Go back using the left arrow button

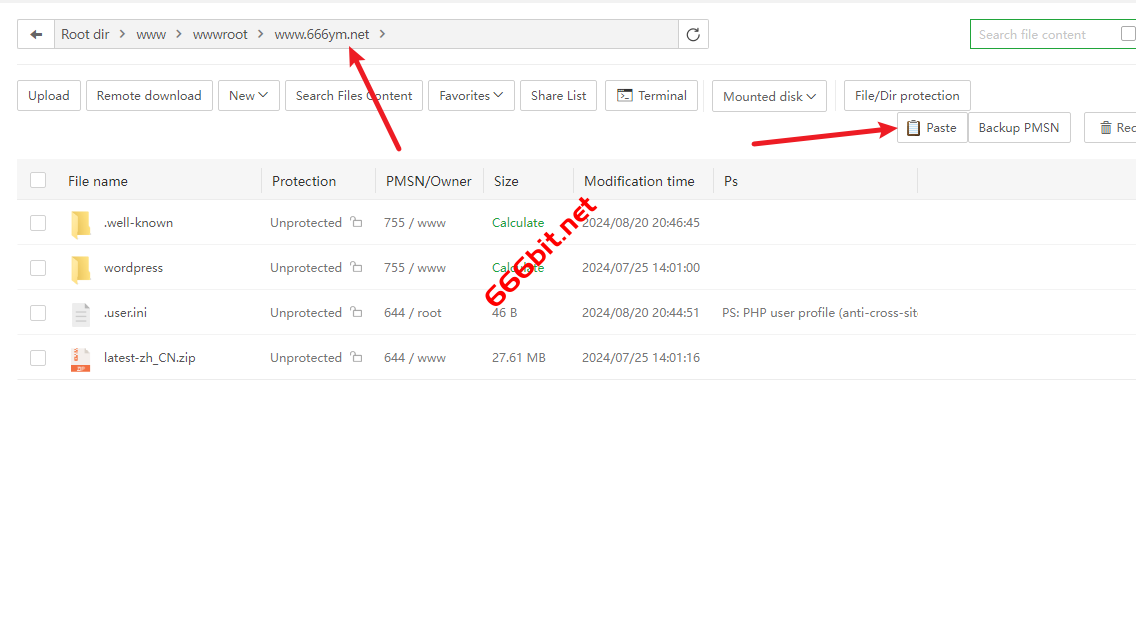pyautogui.click(x=35, y=33)
